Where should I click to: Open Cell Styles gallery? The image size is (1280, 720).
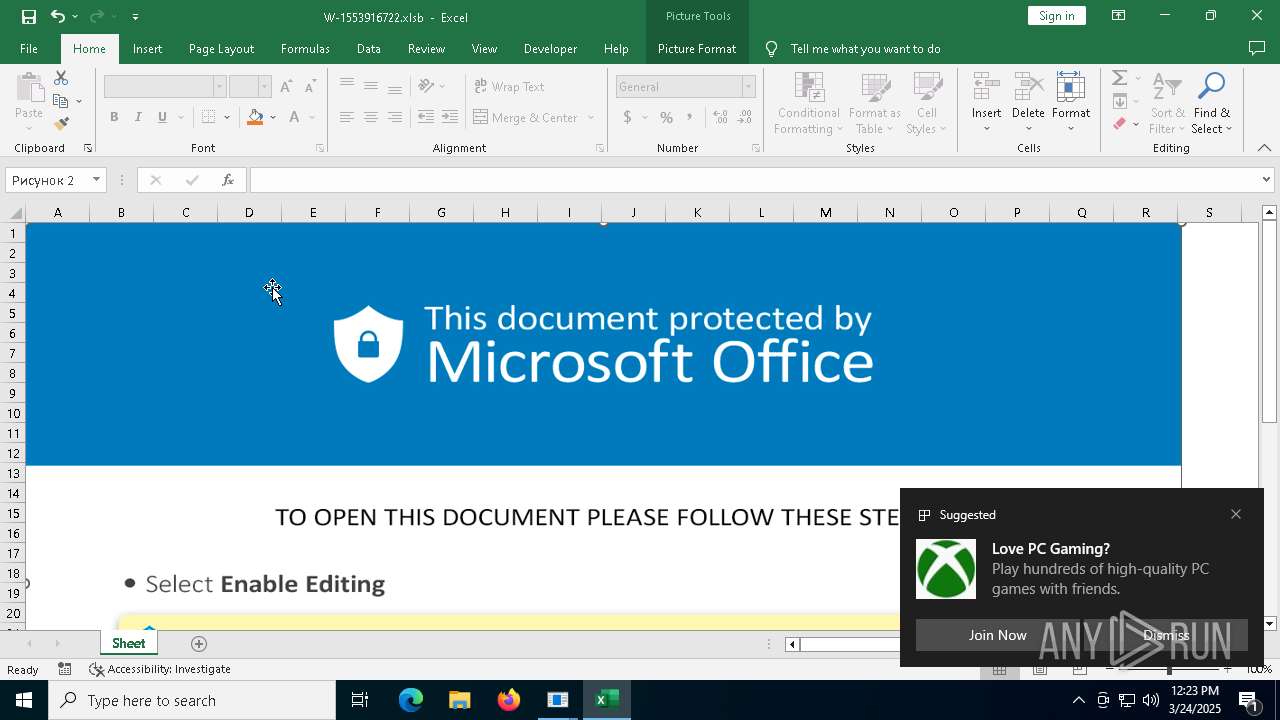(x=927, y=103)
